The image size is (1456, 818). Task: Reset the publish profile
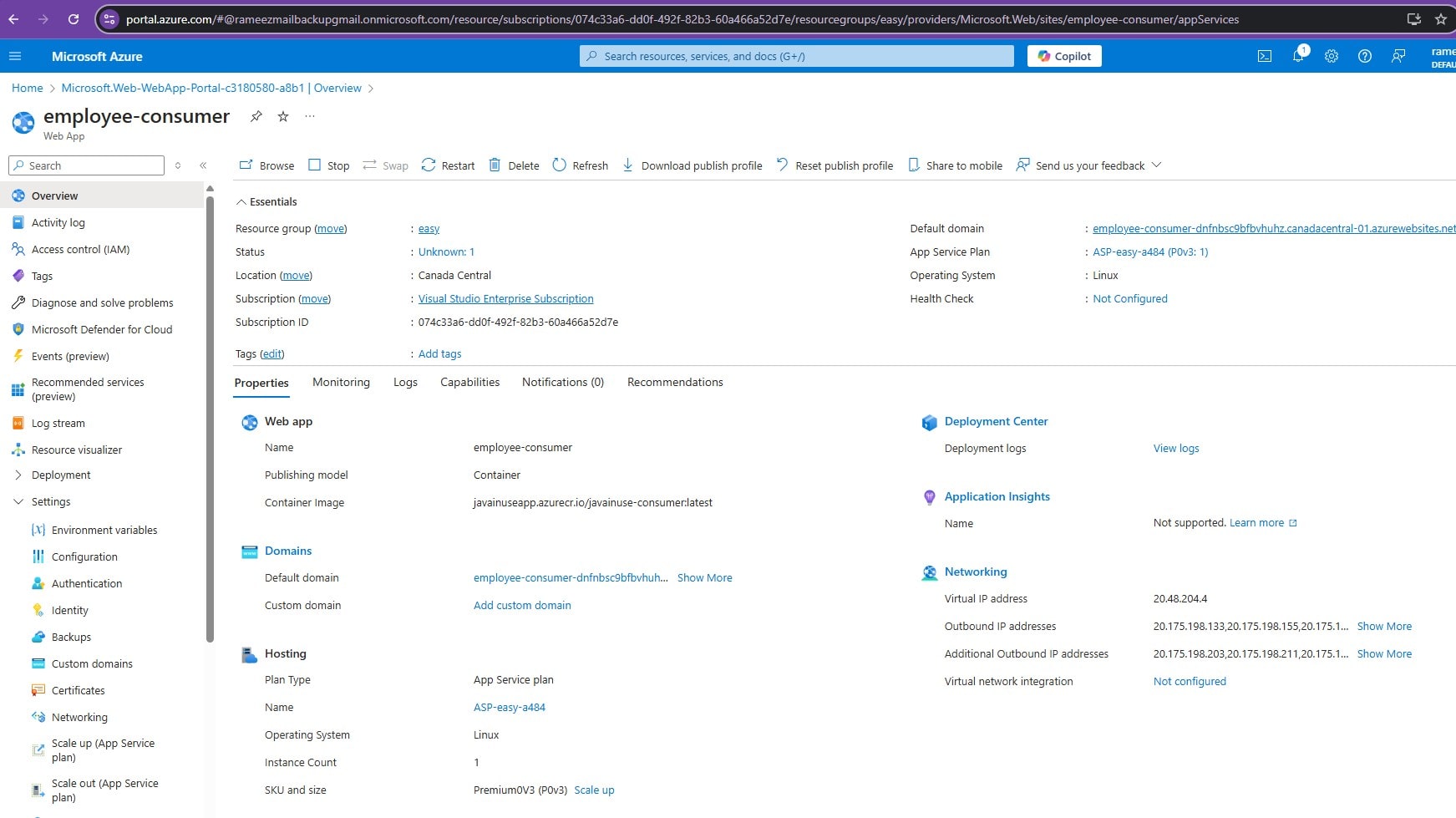coord(835,165)
